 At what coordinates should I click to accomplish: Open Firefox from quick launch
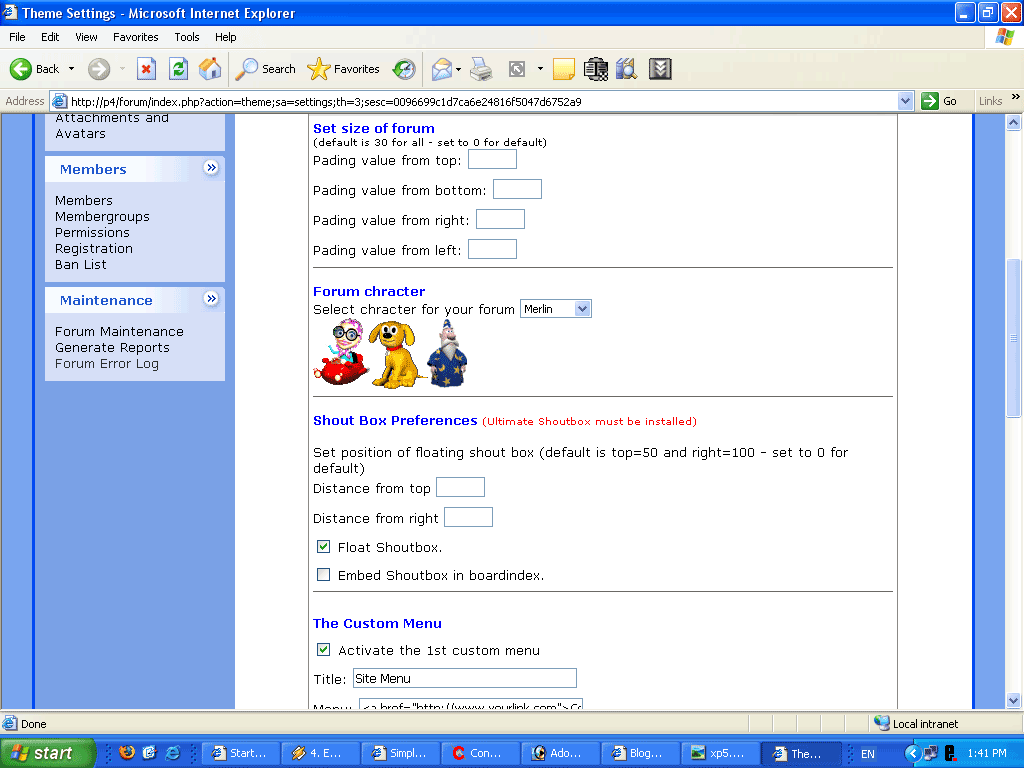click(x=127, y=752)
